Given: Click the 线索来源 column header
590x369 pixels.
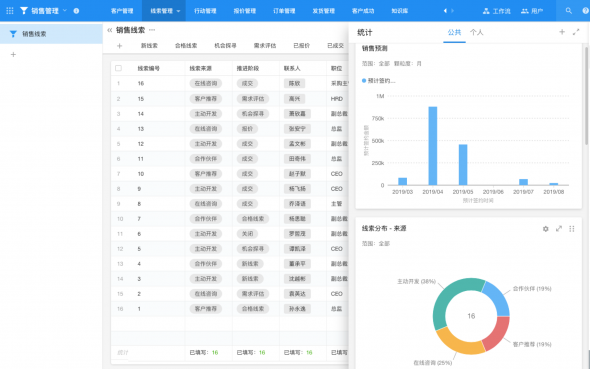Looking at the screenshot, I should point(201,68).
